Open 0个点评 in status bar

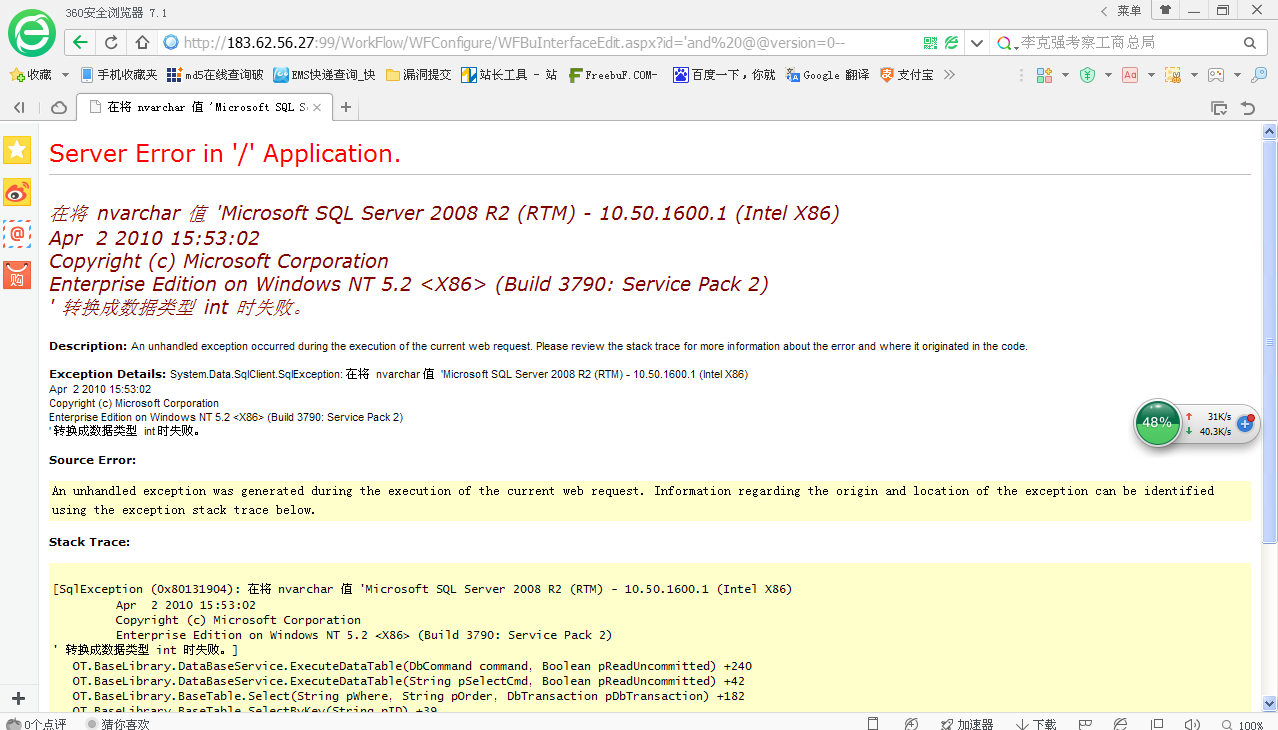point(36,723)
